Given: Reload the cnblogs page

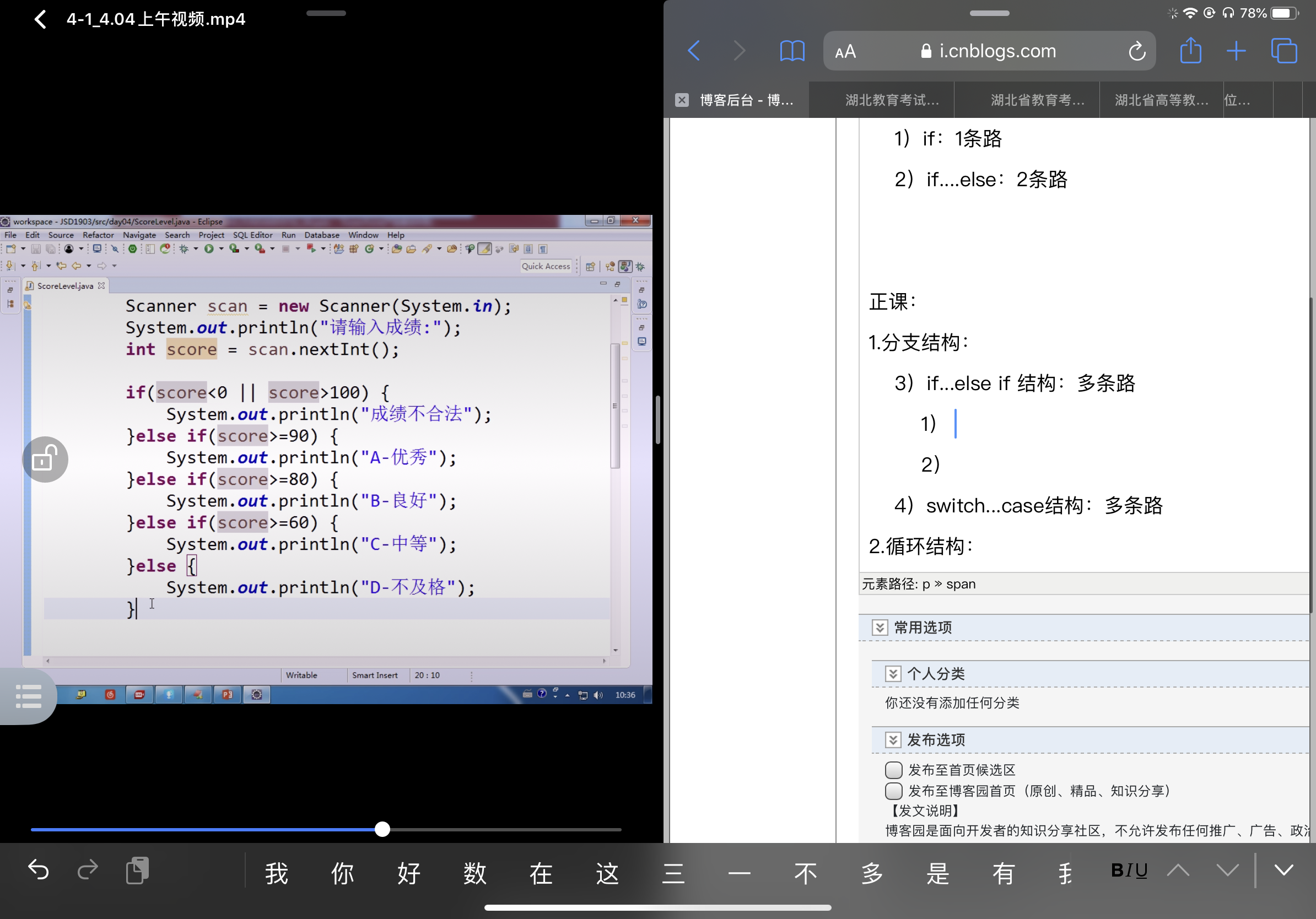Looking at the screenshot, I should [1136, 52].
